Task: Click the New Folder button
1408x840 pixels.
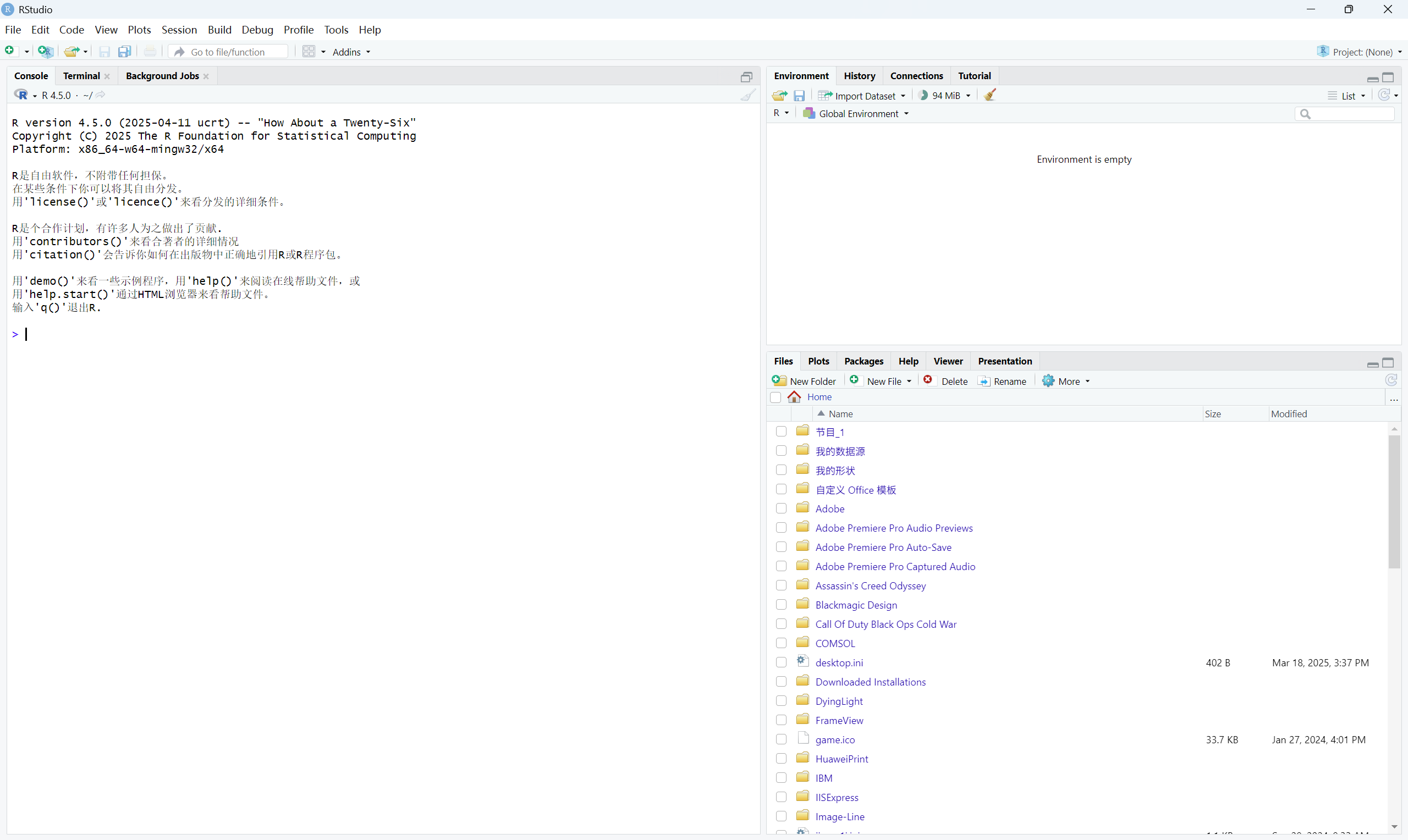Action: 804,381
